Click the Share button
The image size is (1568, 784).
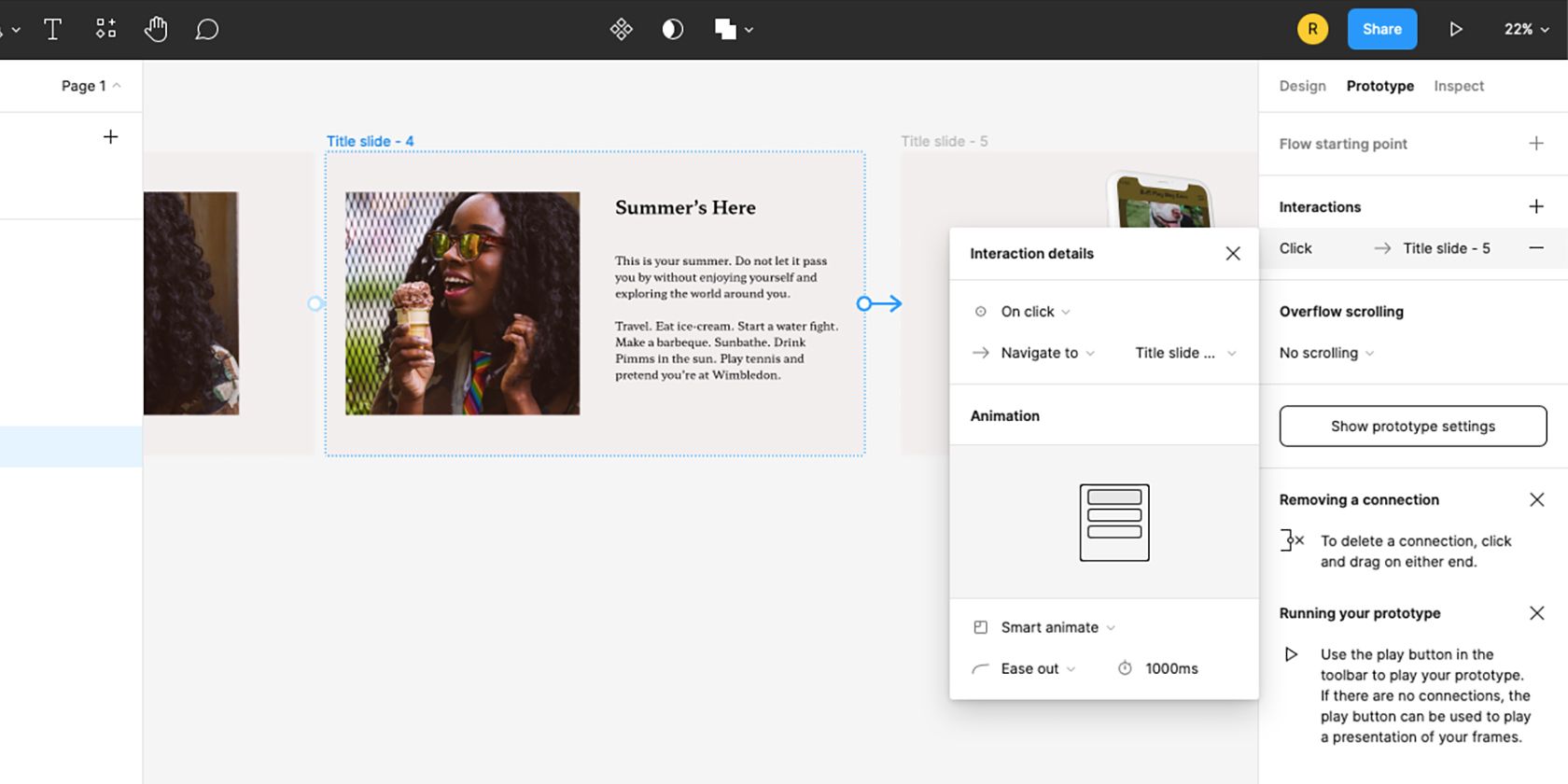(1381, 30)
